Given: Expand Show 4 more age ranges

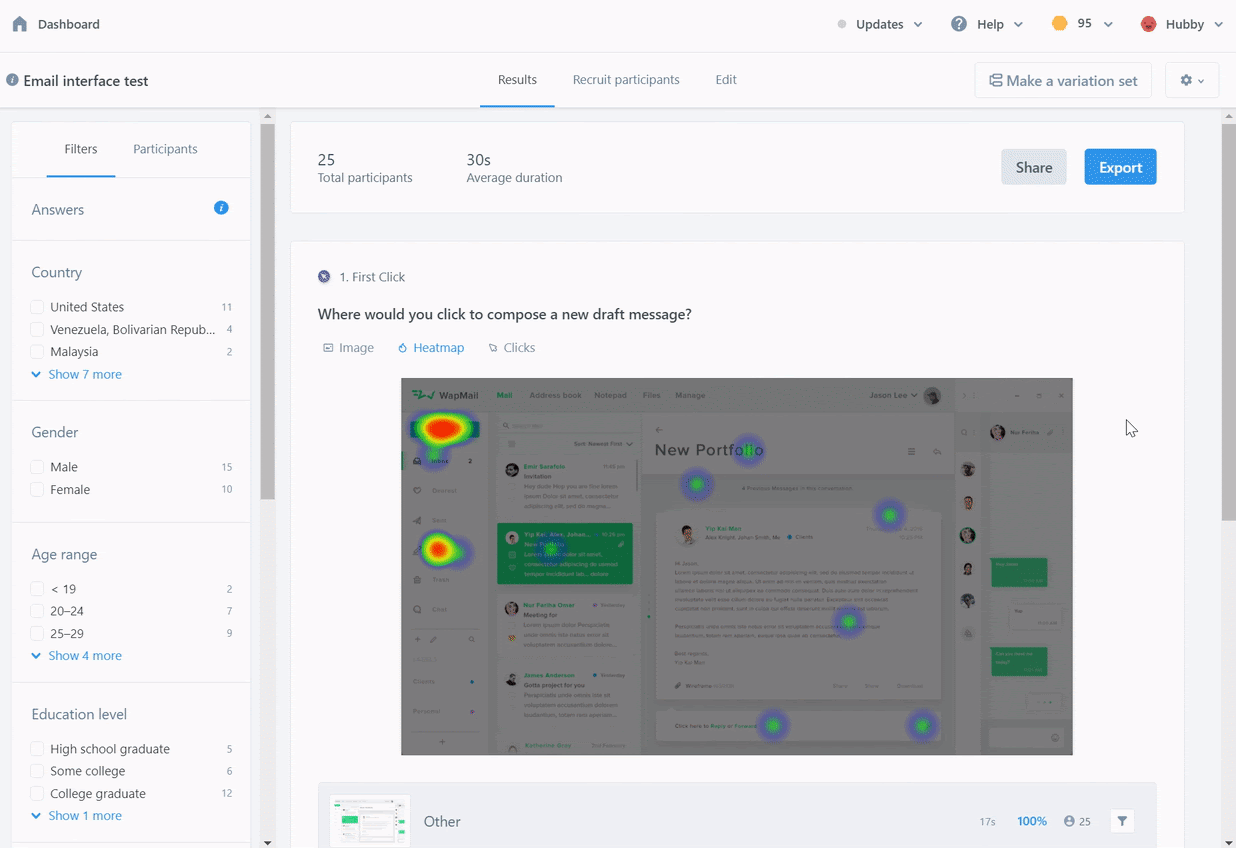Looking at the screenshot, I should [77, 656].
